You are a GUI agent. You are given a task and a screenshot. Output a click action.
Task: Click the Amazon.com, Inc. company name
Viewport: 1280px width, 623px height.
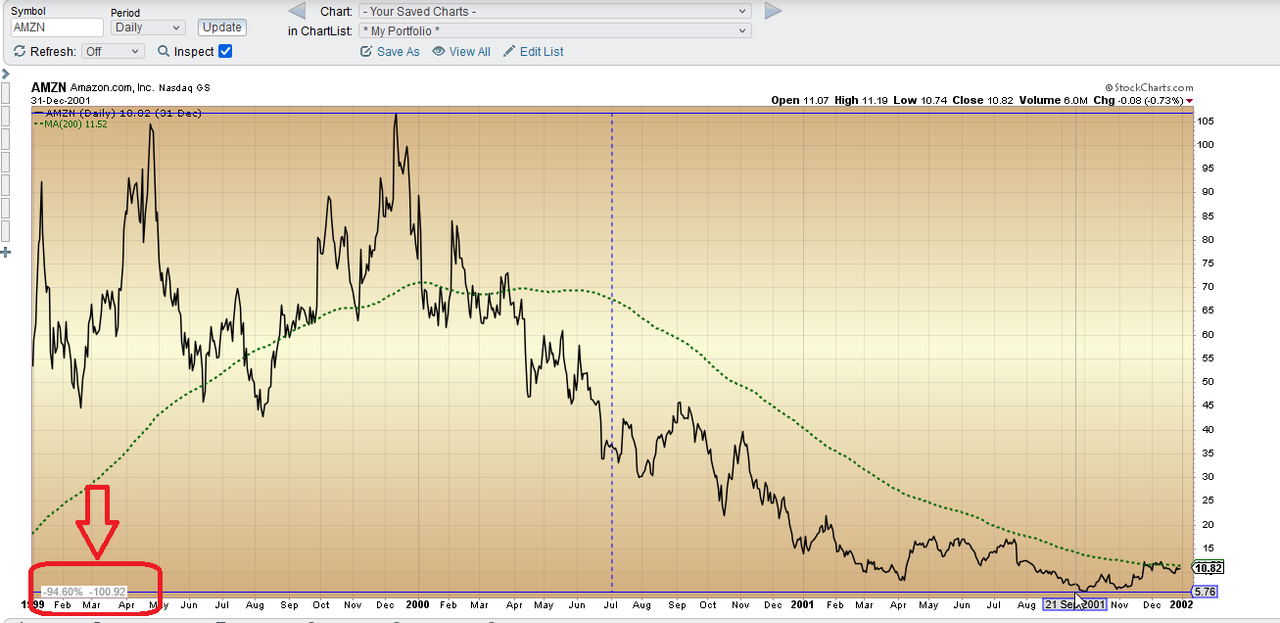click(110, 88)
